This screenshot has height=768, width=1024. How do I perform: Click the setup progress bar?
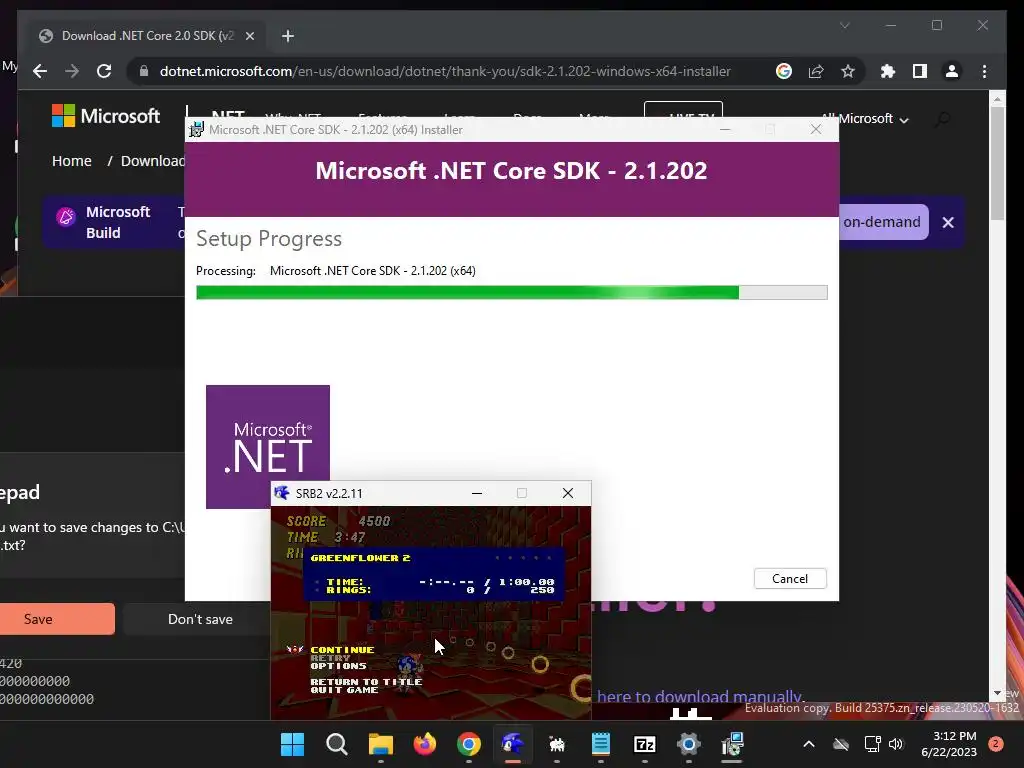512,292
